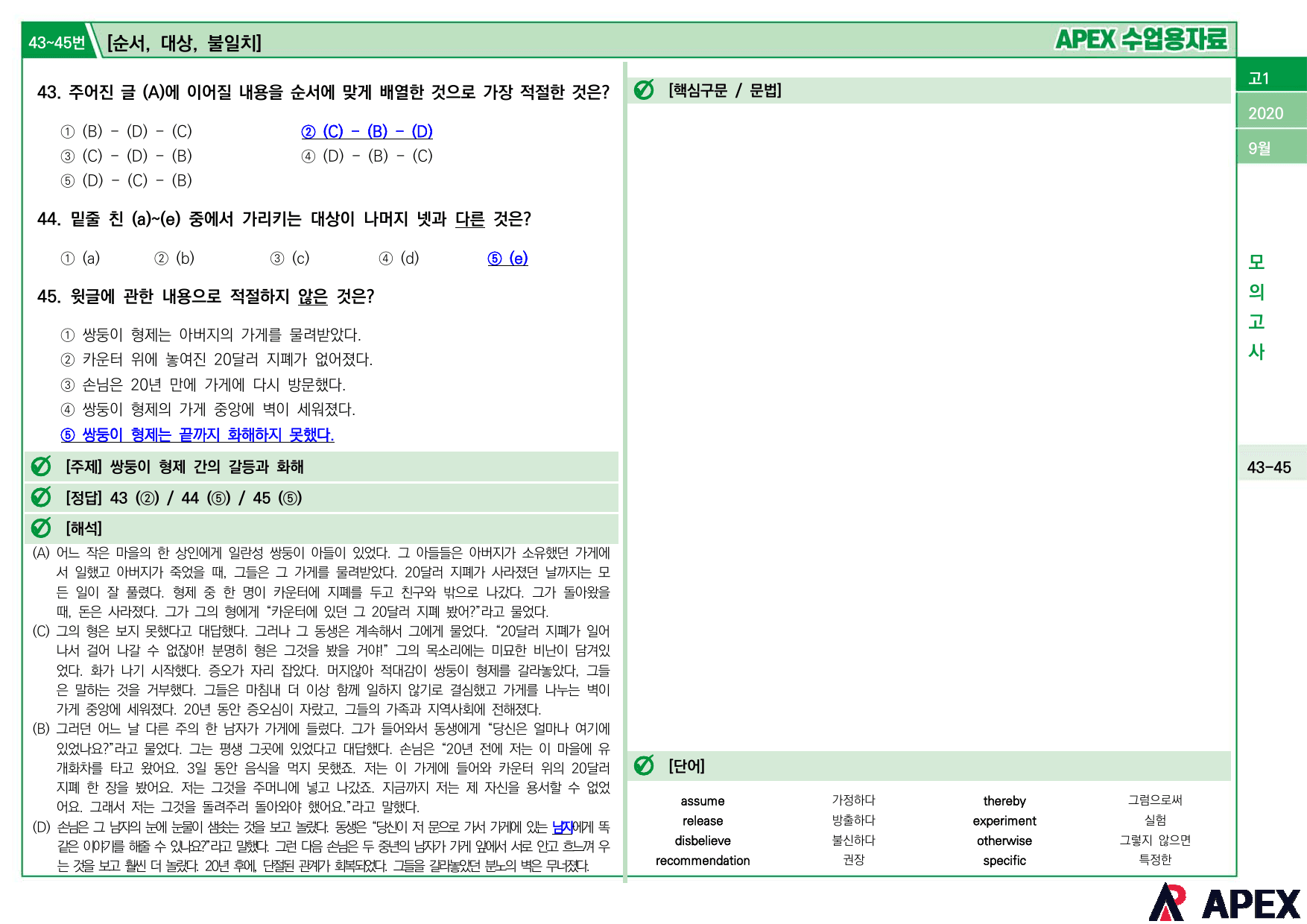Click the underlined 남자 word in paragraph (D)
Viewport: 1307px width, 924px height.
pos(563,827)
